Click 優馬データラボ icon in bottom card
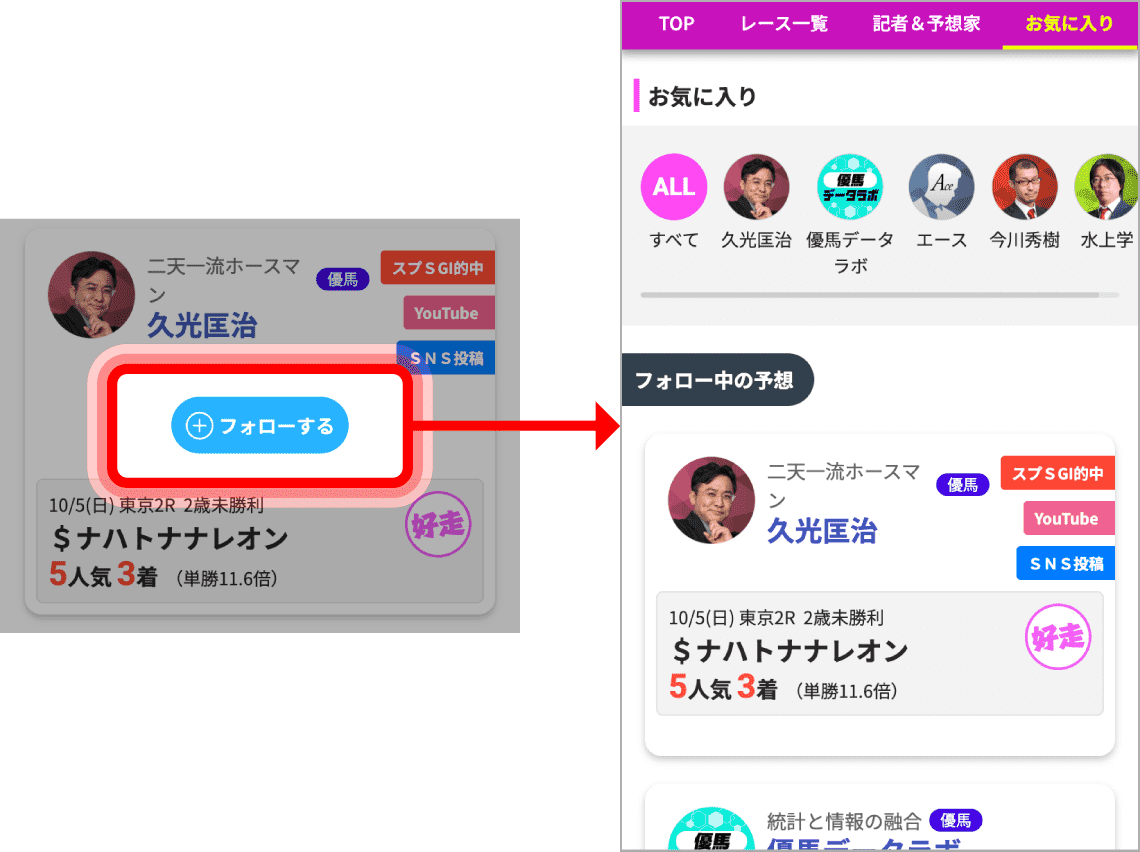Viewport: 1140px width, 852px height. (711, 829)
